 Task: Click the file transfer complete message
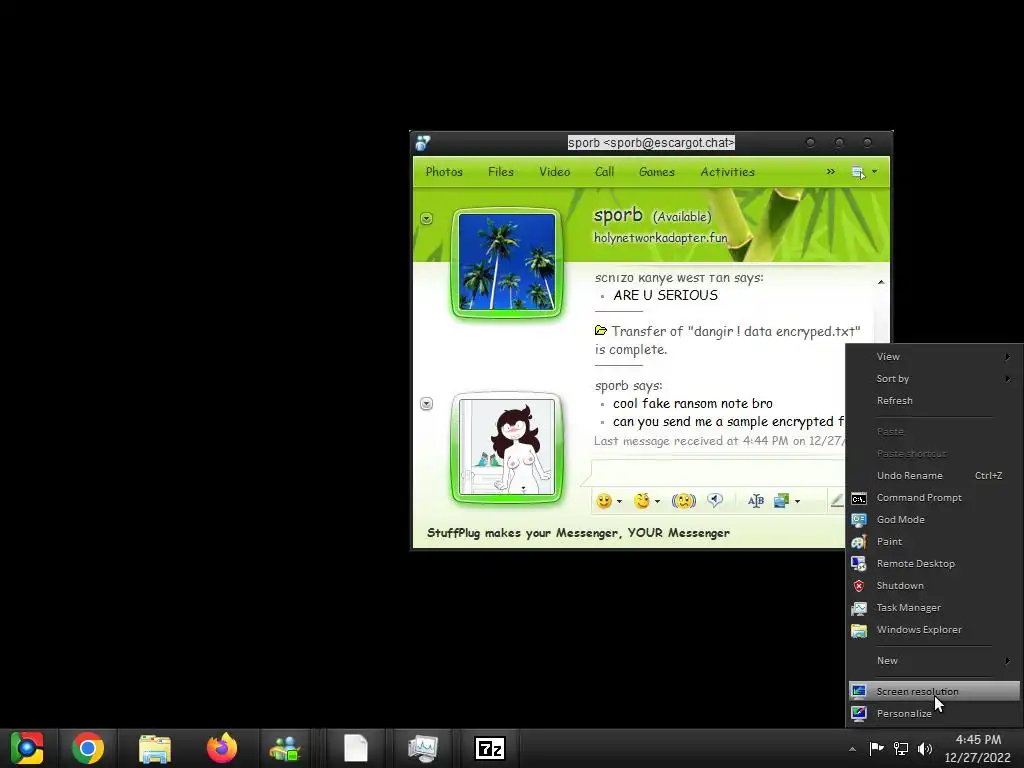(728, 340)
